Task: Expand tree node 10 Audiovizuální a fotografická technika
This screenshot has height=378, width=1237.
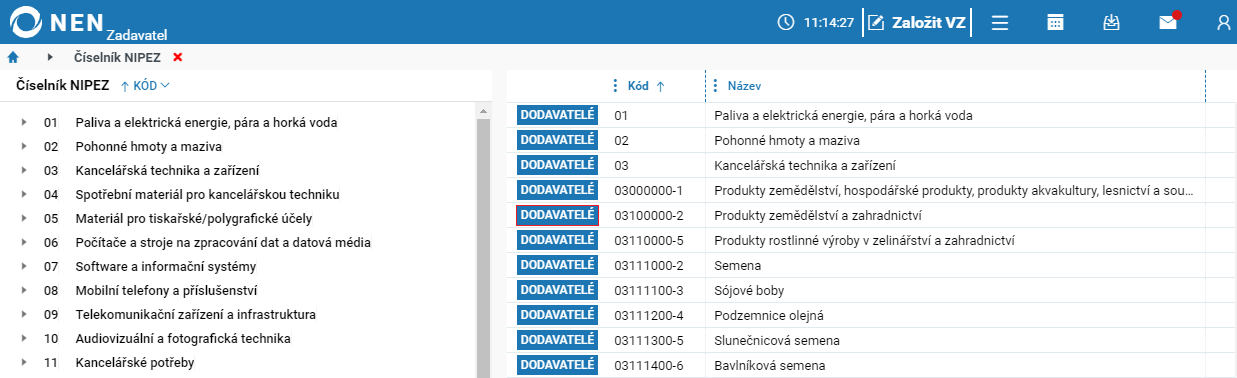Action: coord(24,339)
